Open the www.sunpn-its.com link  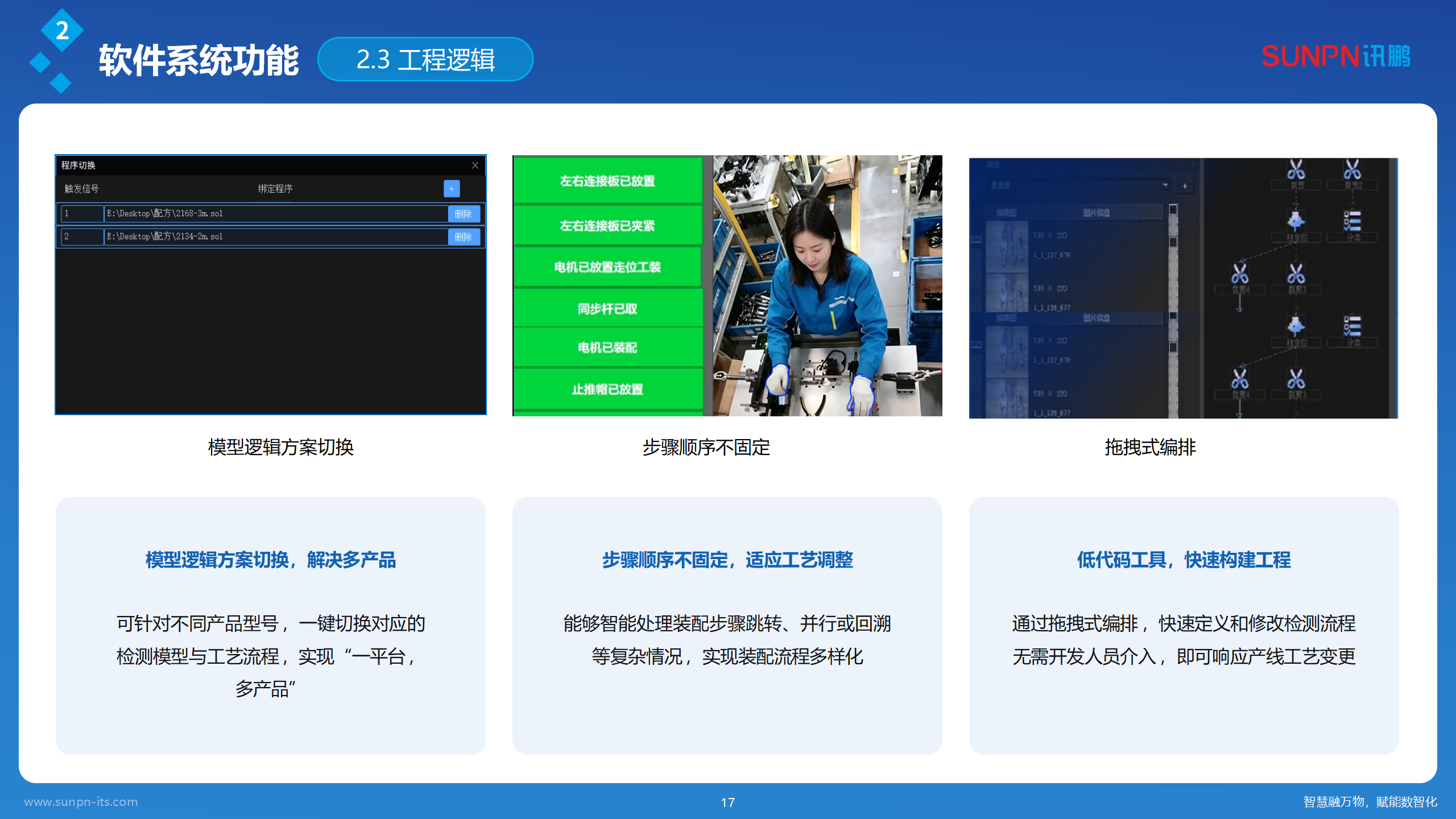(80, 803)
